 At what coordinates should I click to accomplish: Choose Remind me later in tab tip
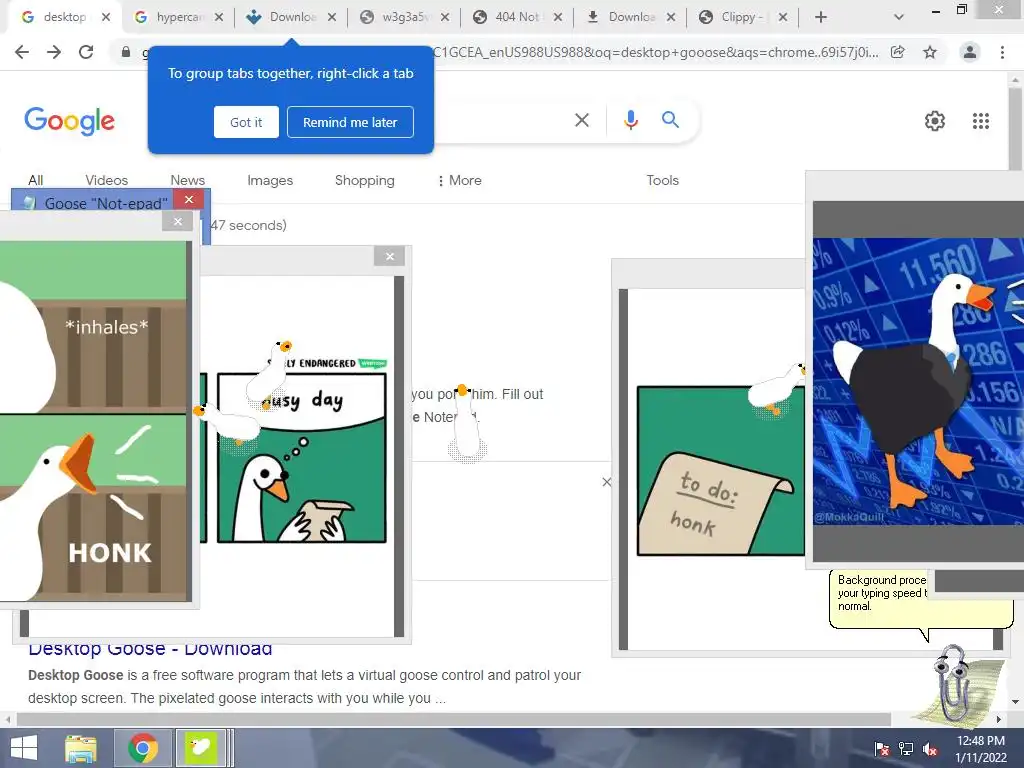tap(350, 122)
